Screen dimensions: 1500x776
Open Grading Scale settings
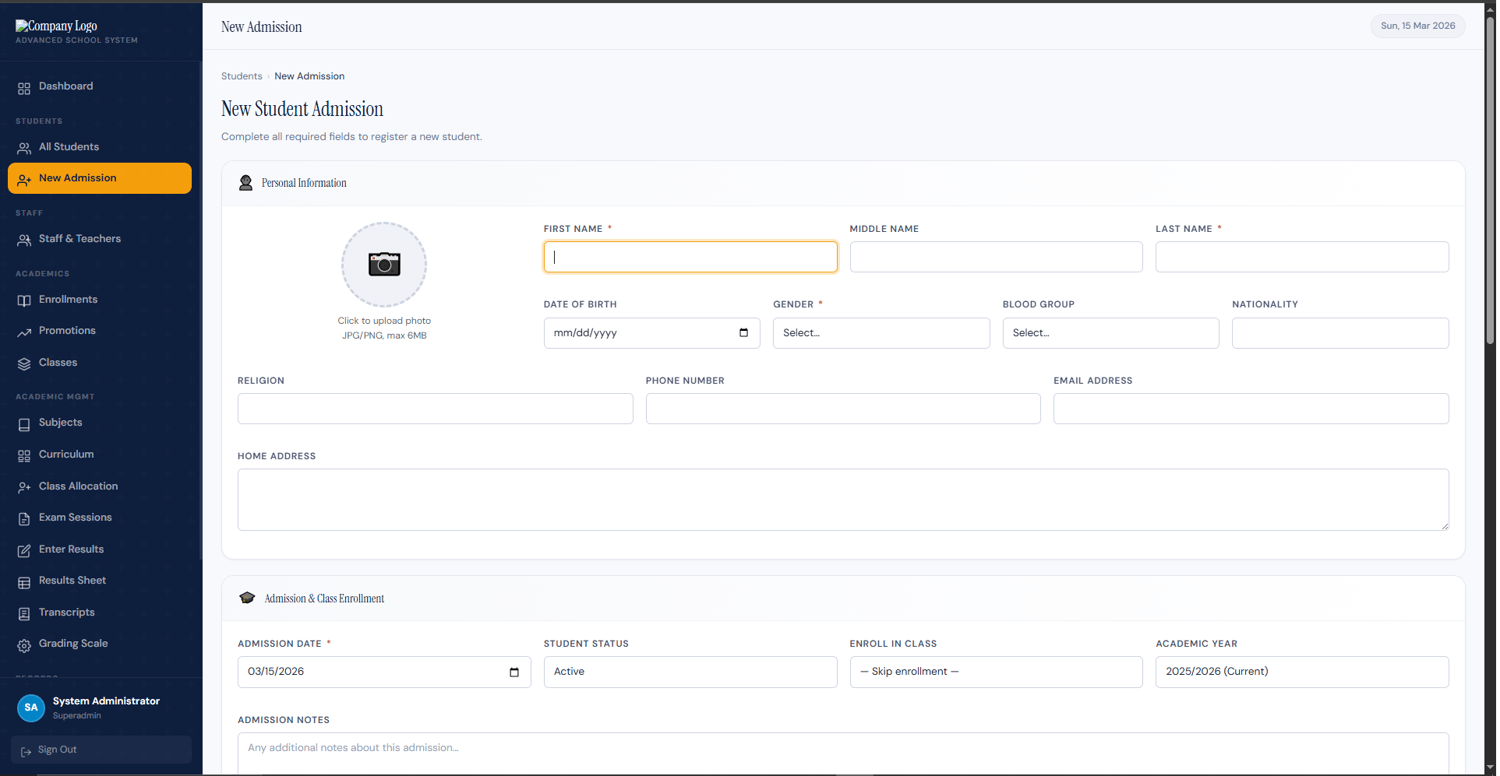[100, 644]
